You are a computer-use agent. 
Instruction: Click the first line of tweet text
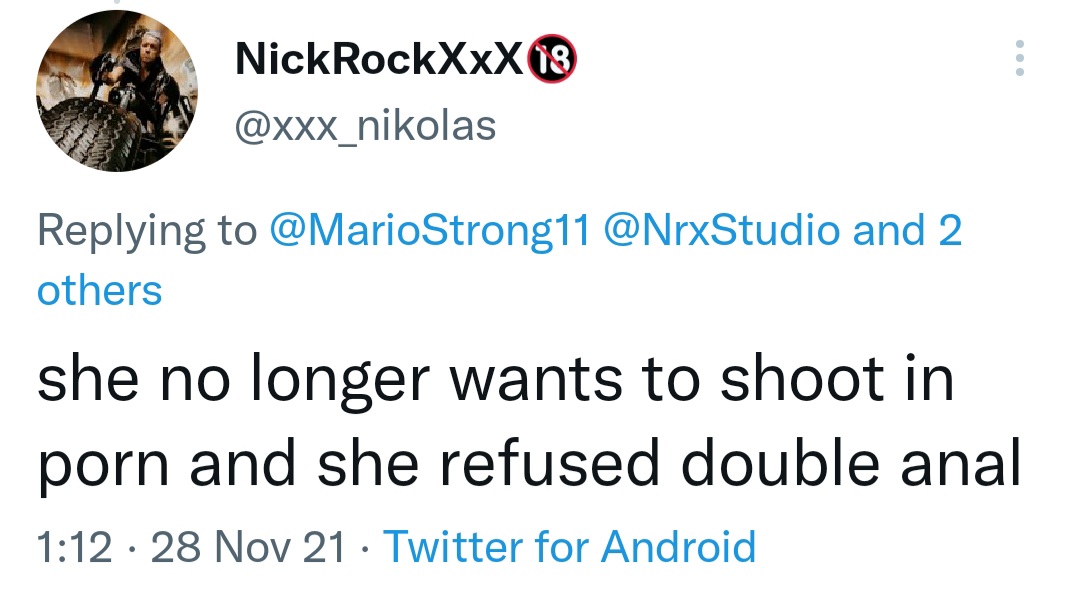[495, 382]
